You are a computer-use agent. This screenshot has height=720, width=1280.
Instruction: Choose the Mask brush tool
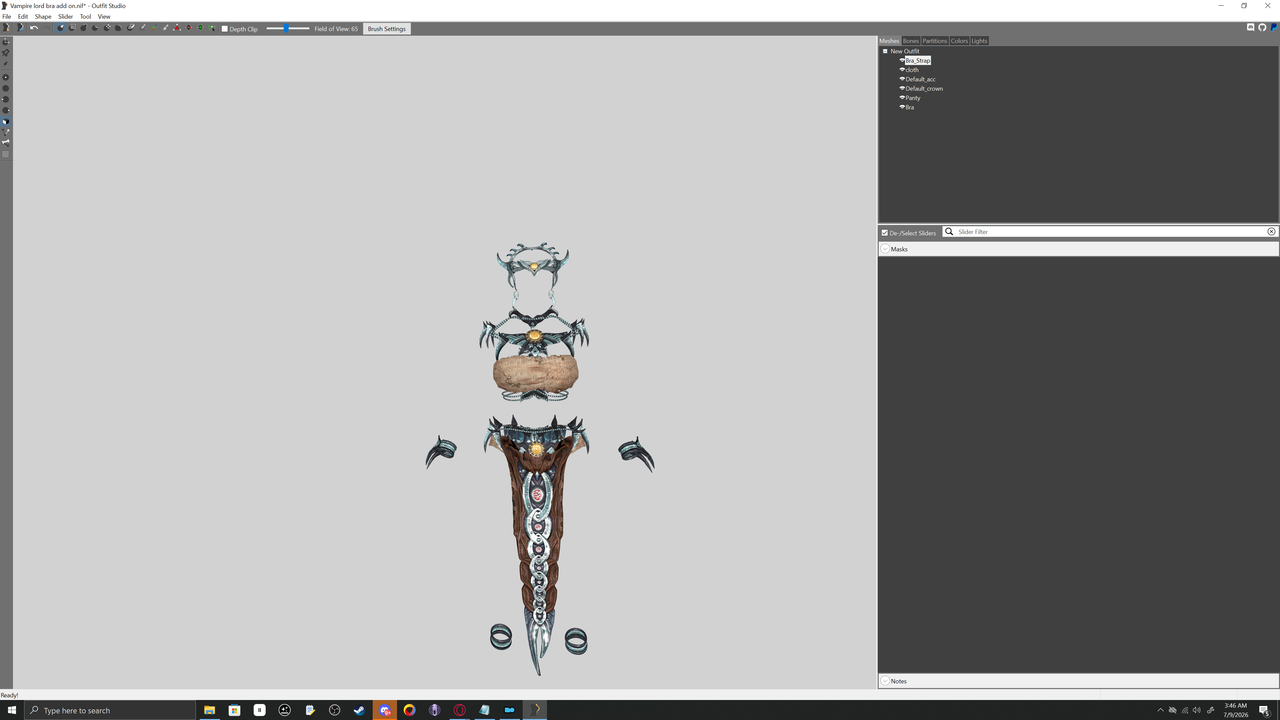(72, 28)
